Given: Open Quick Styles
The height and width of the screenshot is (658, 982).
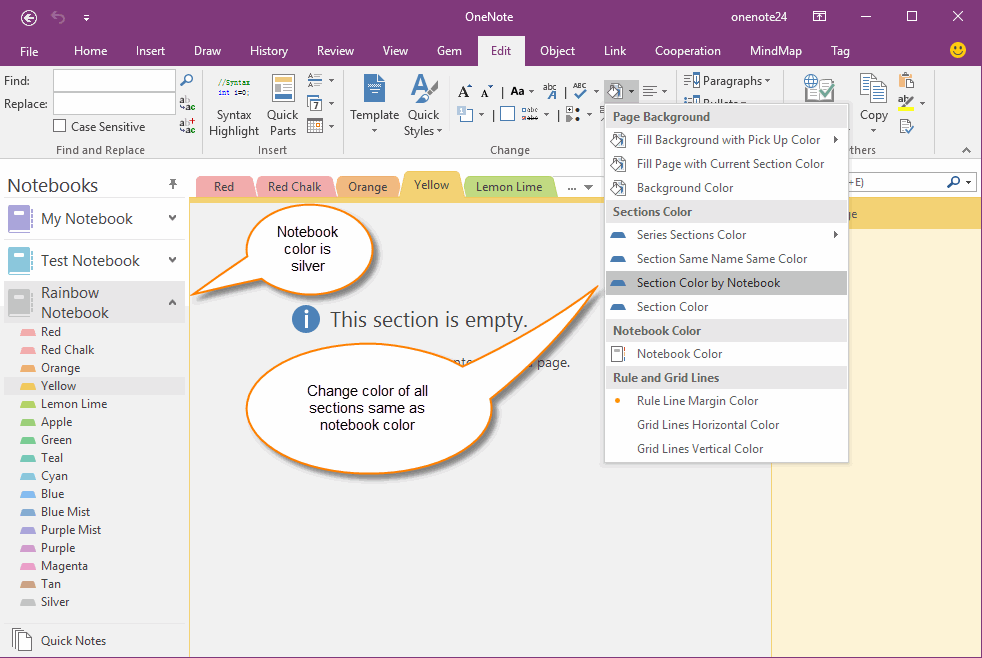Looking at the screenshot, I should point(423,106).
